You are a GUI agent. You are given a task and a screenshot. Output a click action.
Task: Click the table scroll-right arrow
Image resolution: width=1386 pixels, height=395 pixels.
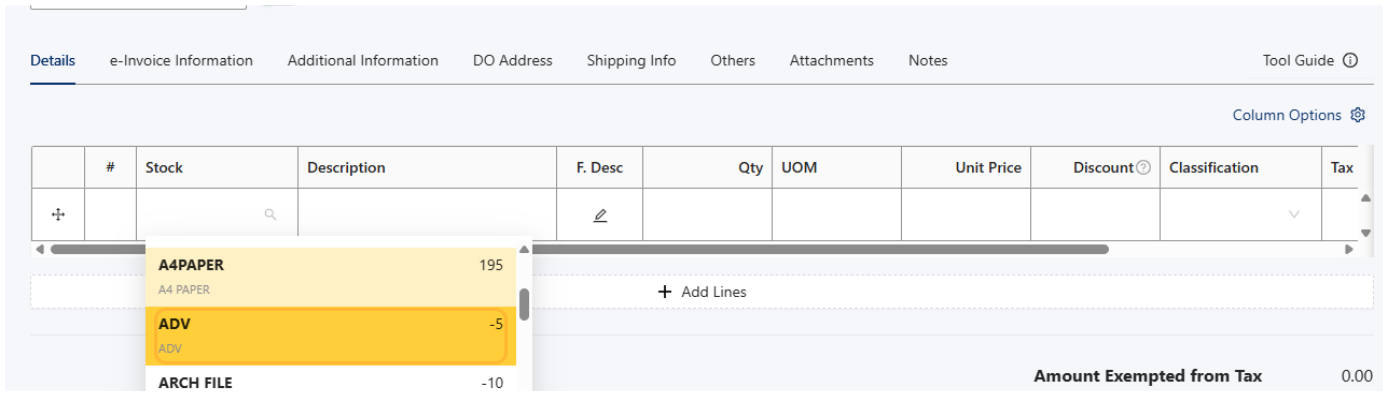click(x=1348, y=249)
